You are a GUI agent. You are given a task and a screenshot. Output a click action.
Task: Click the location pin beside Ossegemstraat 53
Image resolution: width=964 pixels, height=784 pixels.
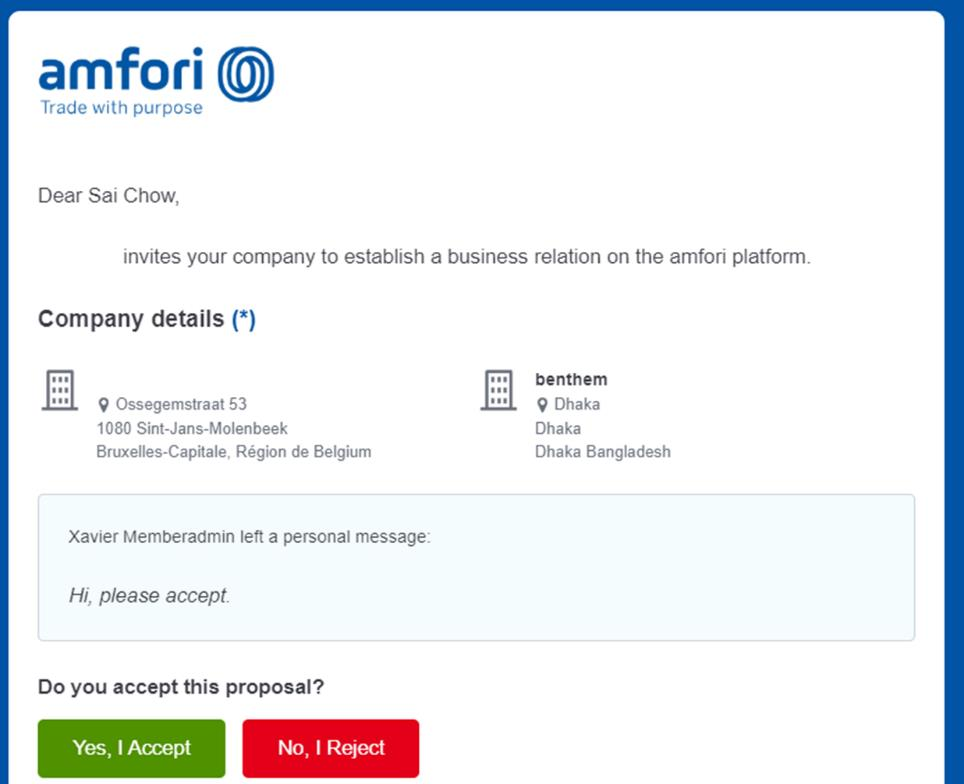(103, 405)
